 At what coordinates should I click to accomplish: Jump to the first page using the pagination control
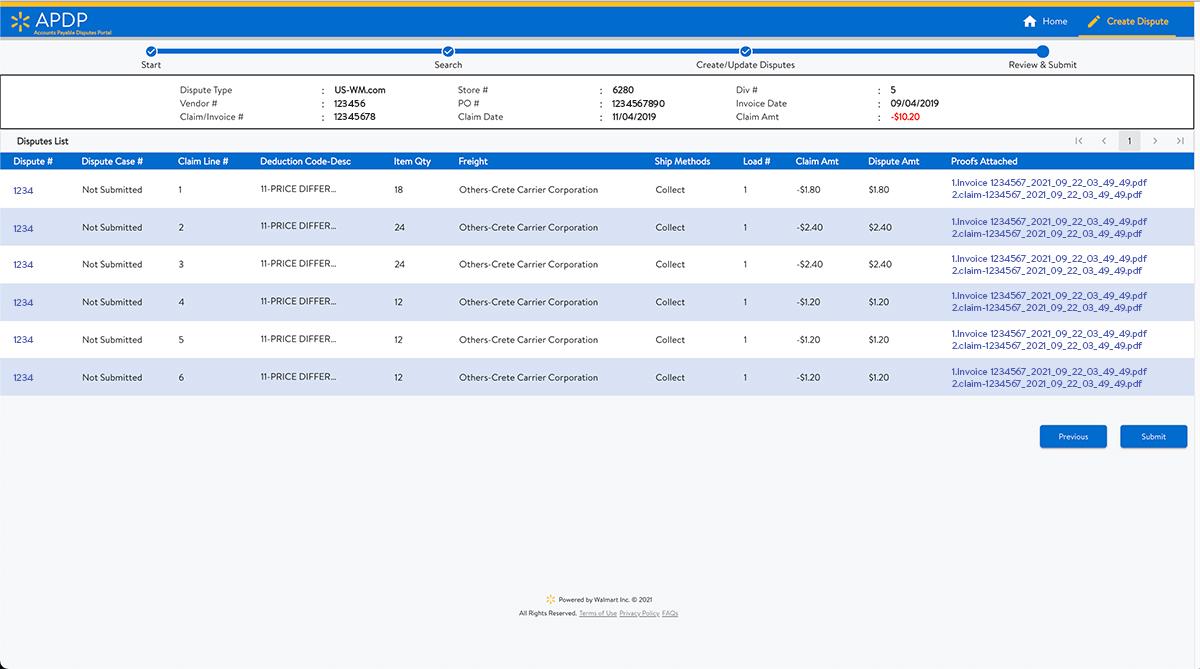[x=1079, y=140]
